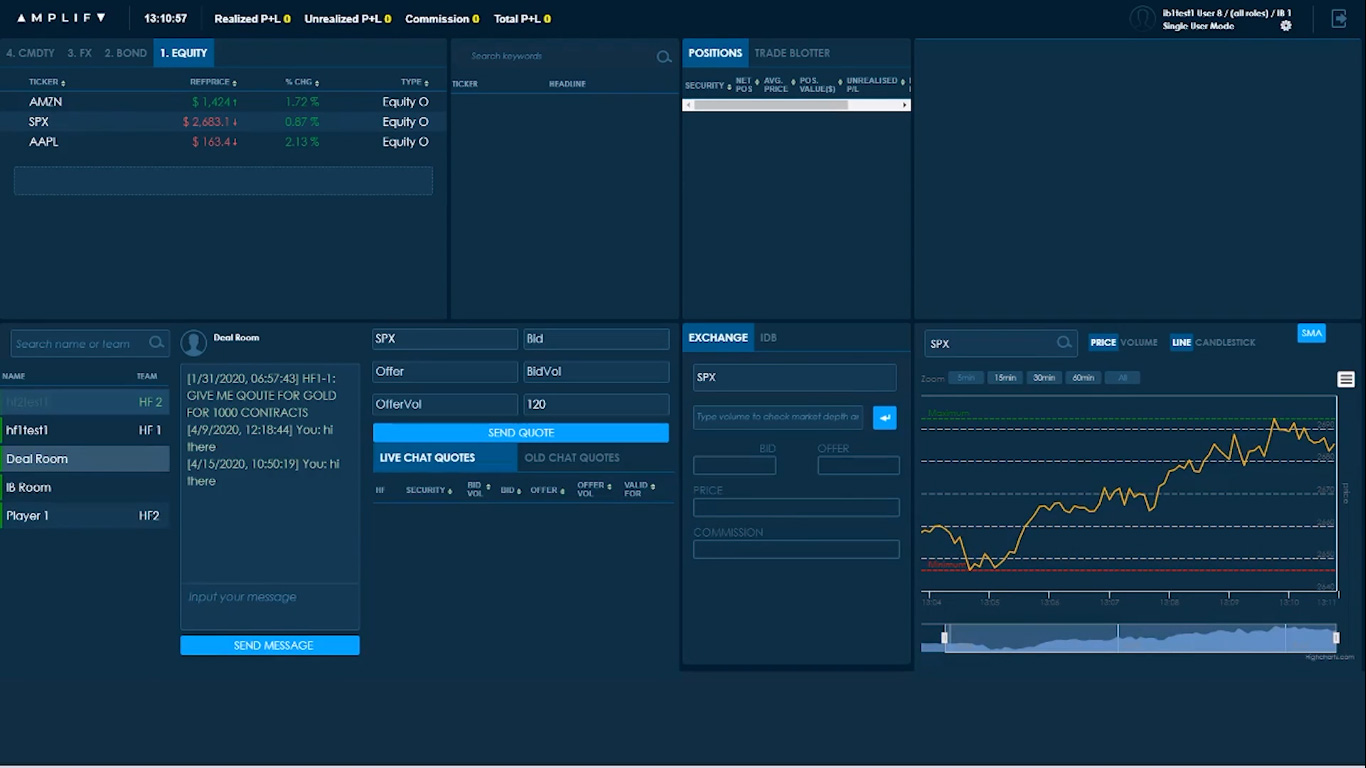Click the Bid field in the quote form
Viewport: 1366px width, 768px height.
point(596,339)
